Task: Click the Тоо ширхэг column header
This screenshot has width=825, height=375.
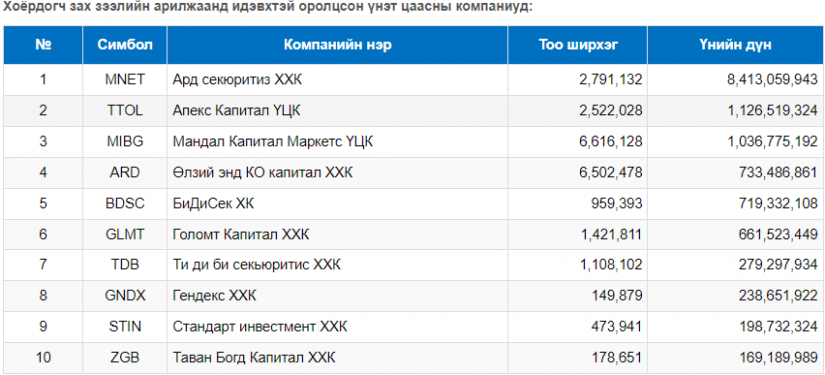Action: tap(578, 45)
